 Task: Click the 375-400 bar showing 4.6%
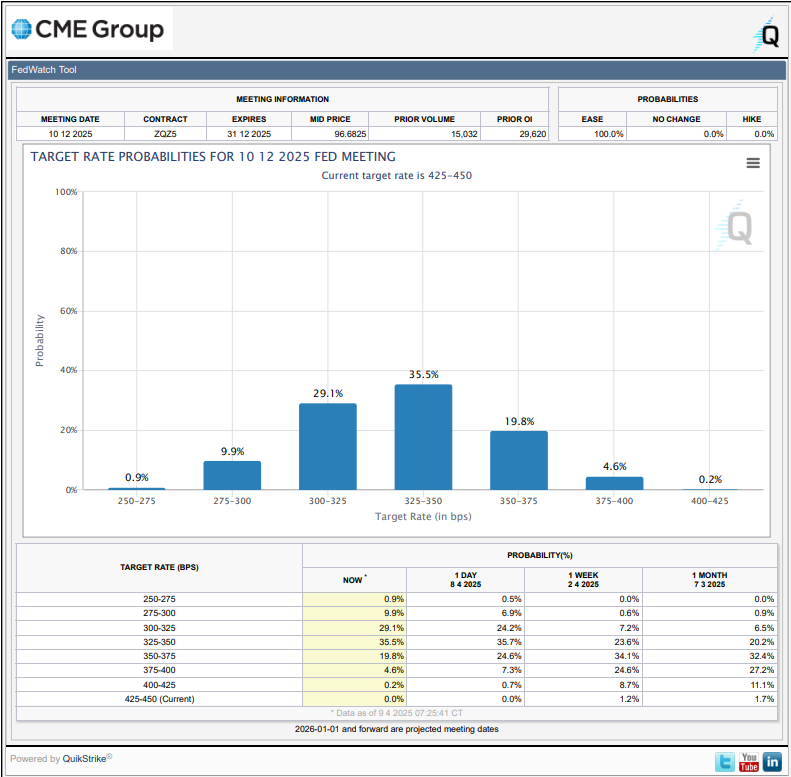(x=614, y=483)
